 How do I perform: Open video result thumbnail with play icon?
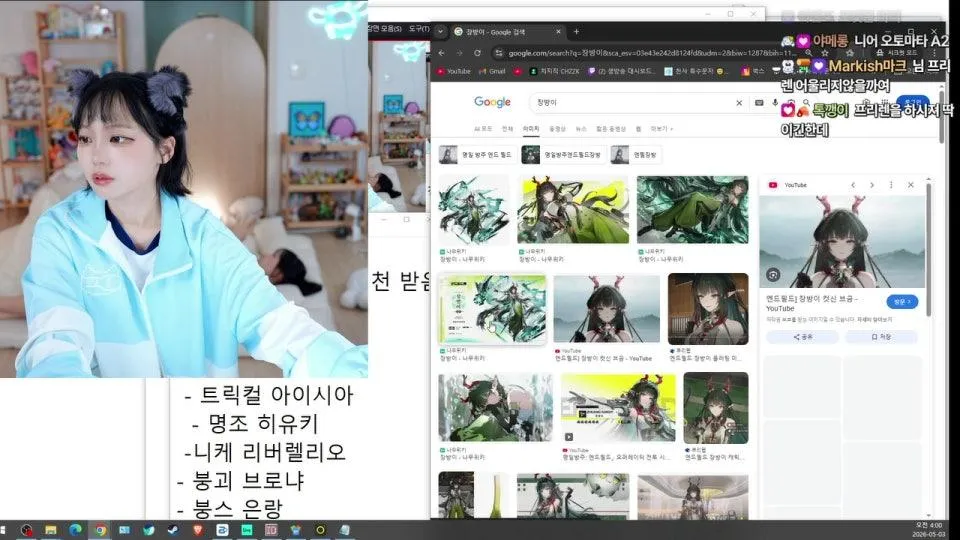(x=618, y=408)
